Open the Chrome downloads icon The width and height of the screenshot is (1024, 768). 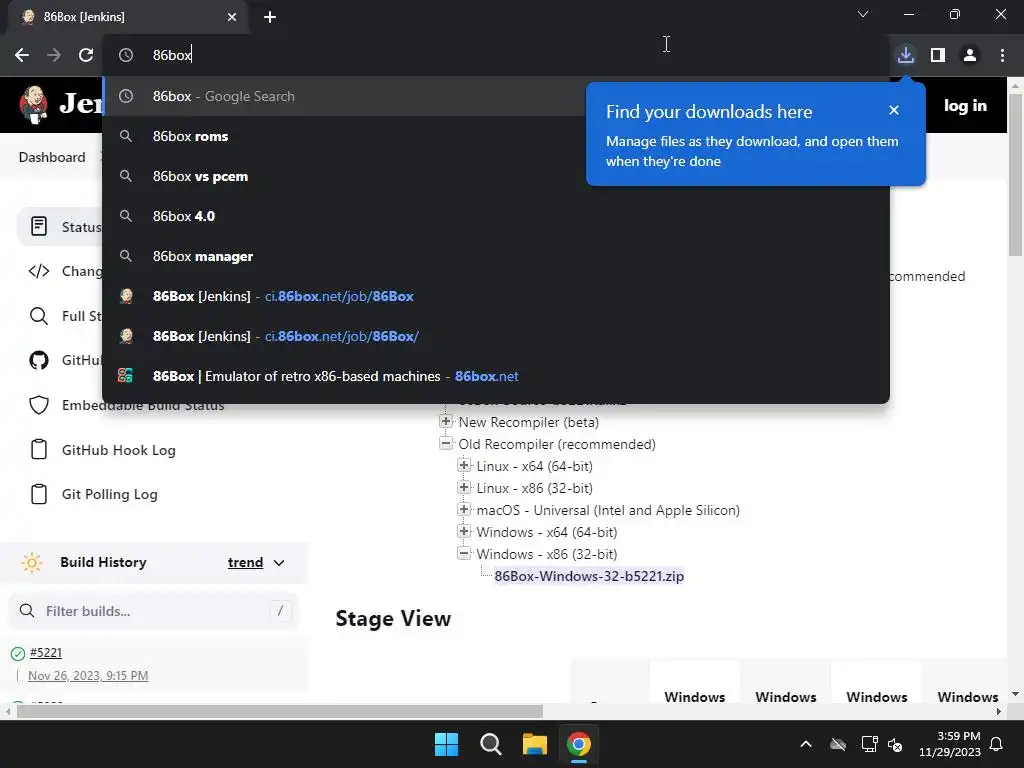905,55
